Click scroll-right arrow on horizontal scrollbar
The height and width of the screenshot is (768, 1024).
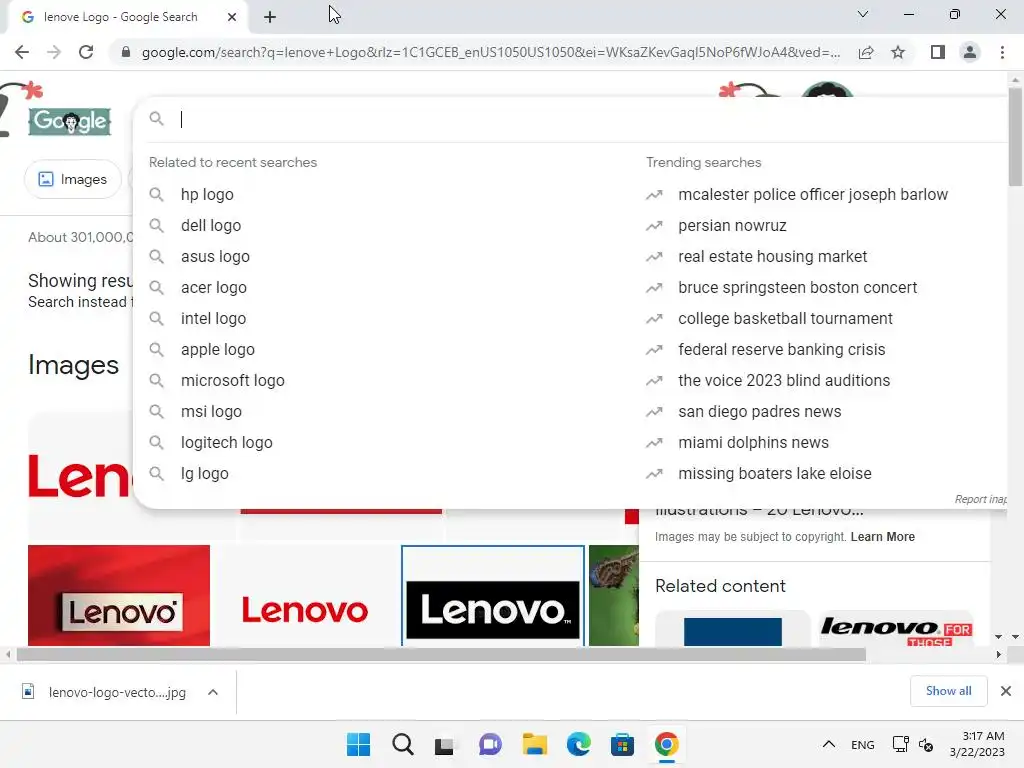pyautogui.click(x=998, y=654)
